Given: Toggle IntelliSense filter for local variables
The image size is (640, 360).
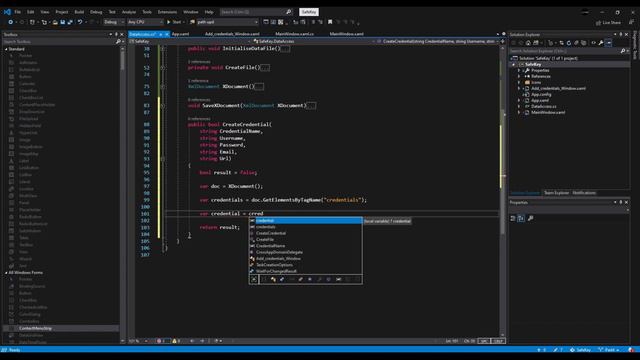Looking at the screenshot, I should point(338,279).
